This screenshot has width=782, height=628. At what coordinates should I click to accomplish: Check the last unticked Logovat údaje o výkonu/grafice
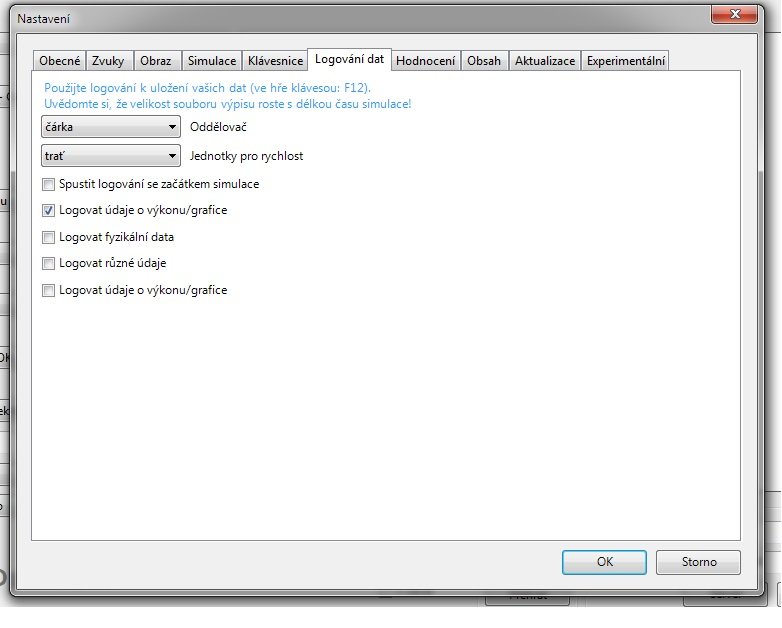(x=49, y=291)
